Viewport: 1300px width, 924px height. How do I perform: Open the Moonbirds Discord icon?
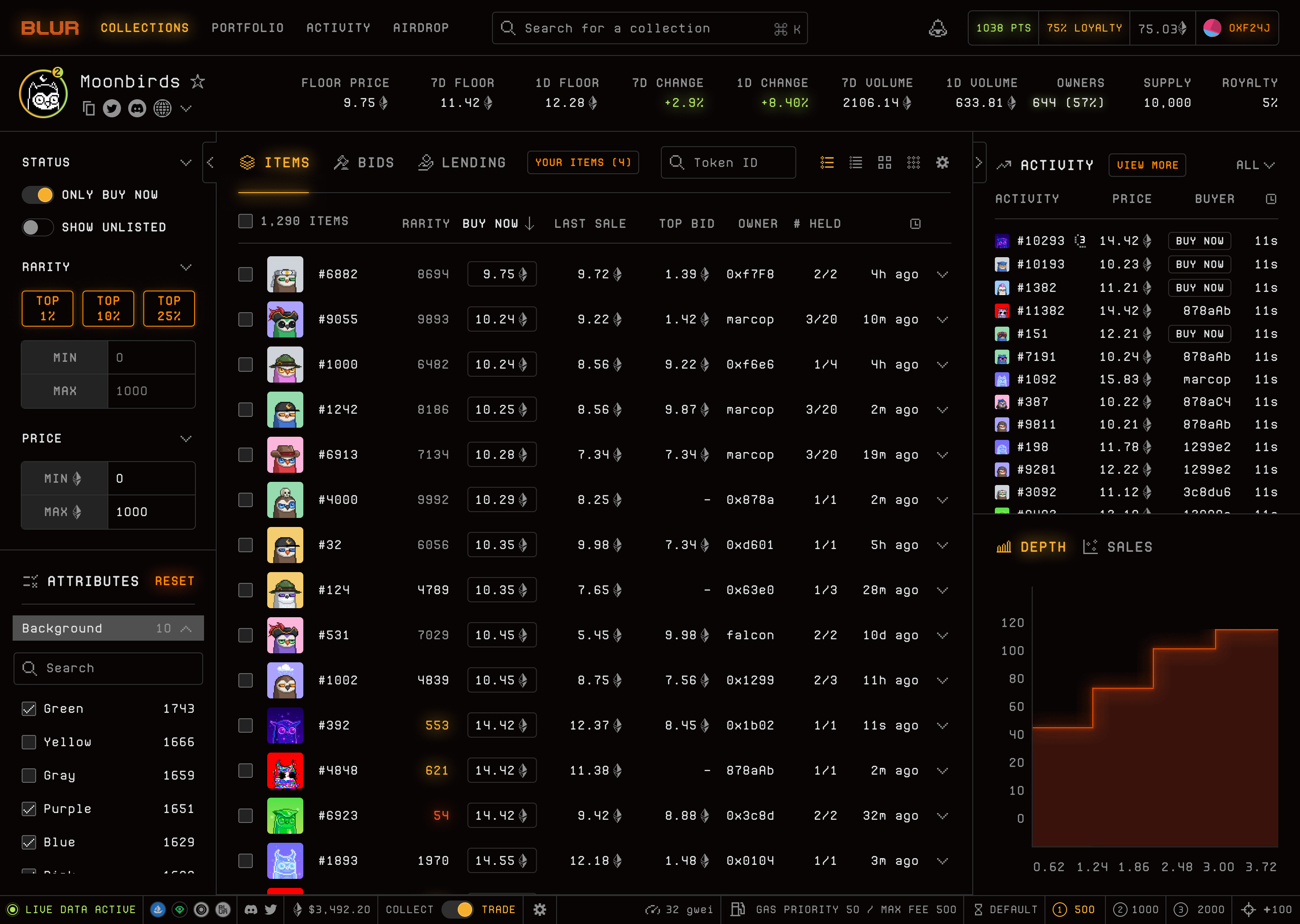(137, 108)
